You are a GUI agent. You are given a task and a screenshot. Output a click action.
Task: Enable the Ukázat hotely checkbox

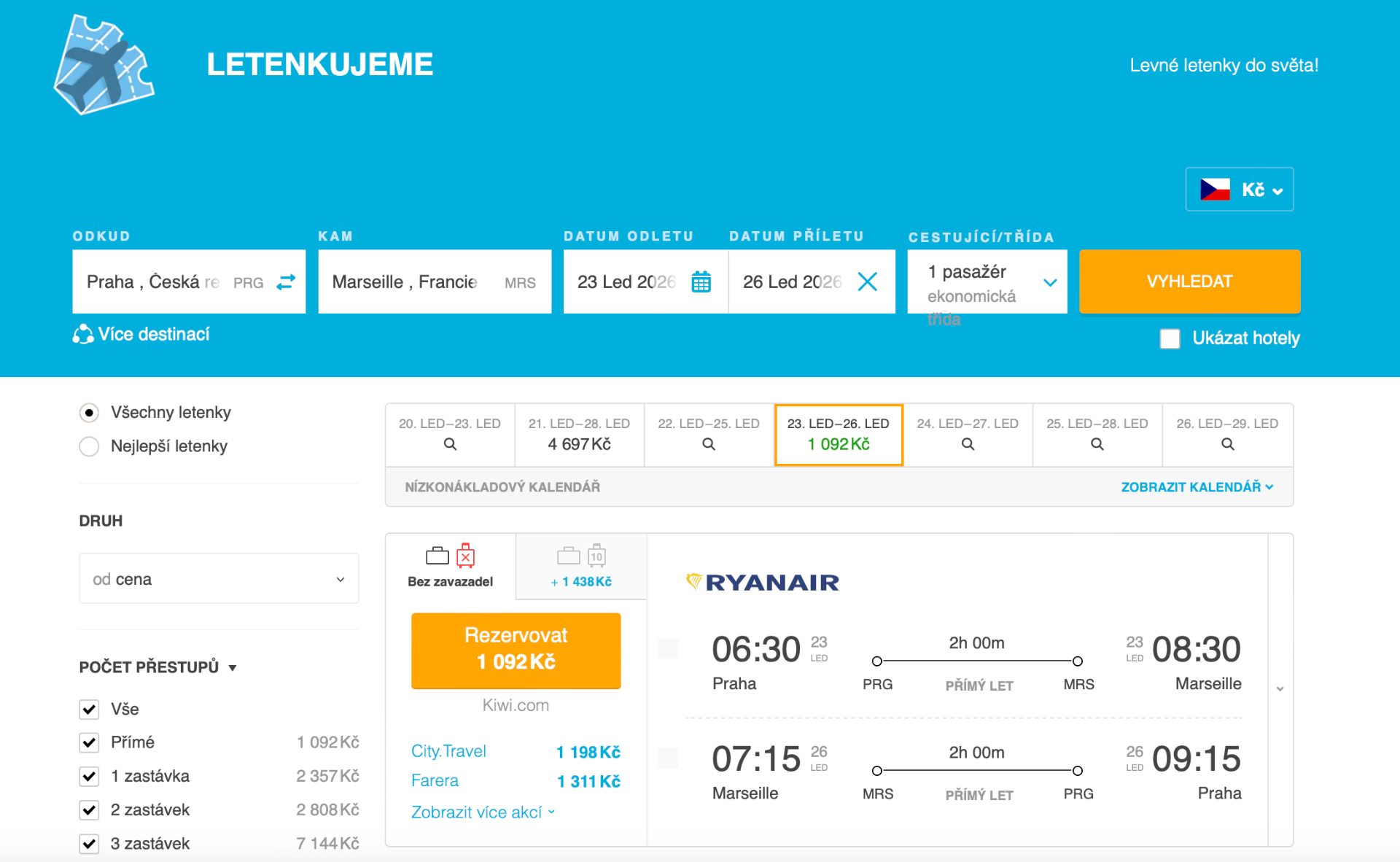(x=1170, y=338)
